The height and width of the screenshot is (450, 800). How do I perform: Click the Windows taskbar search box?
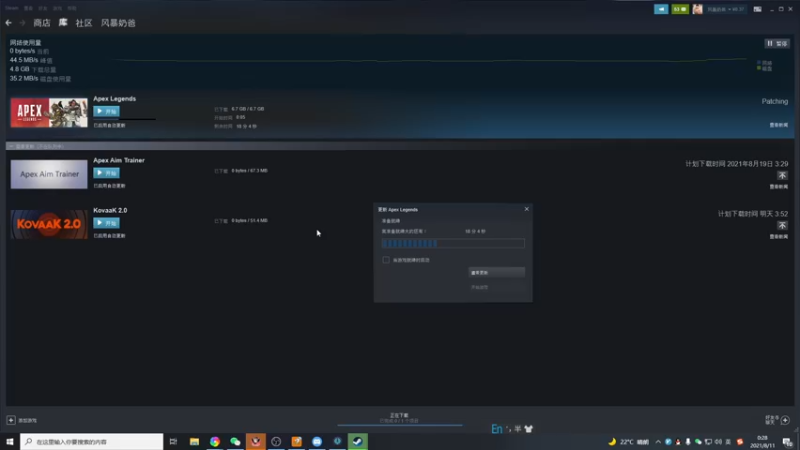[92, 442]
